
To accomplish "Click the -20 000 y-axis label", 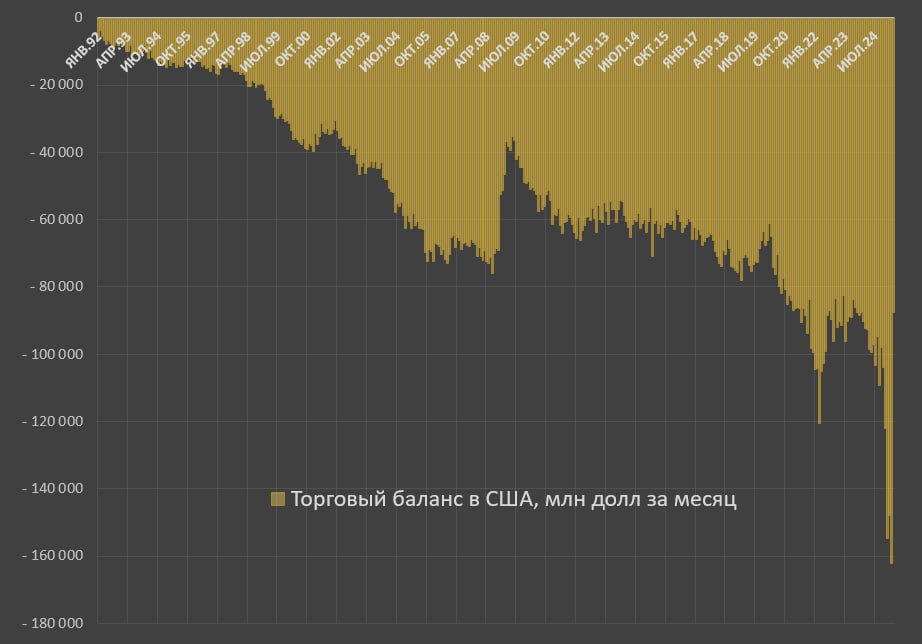I will [x=56, y=85].
